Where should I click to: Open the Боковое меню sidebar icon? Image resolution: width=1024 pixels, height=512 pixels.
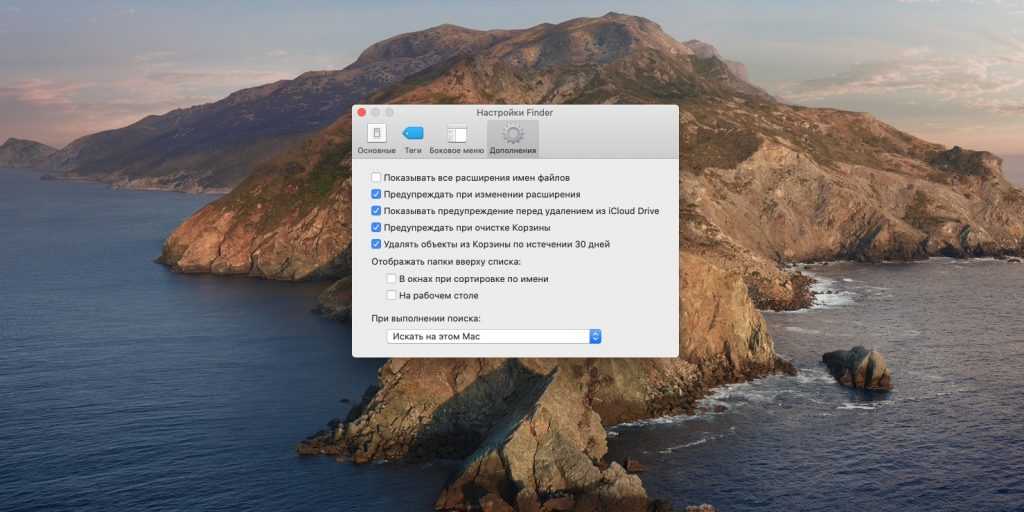point(456,134)
